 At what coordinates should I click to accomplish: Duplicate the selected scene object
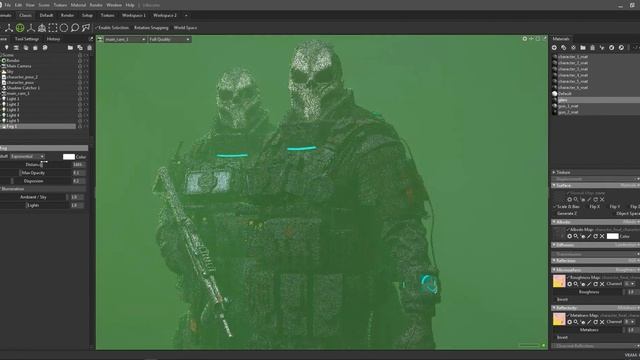click(x=80, y=48)
